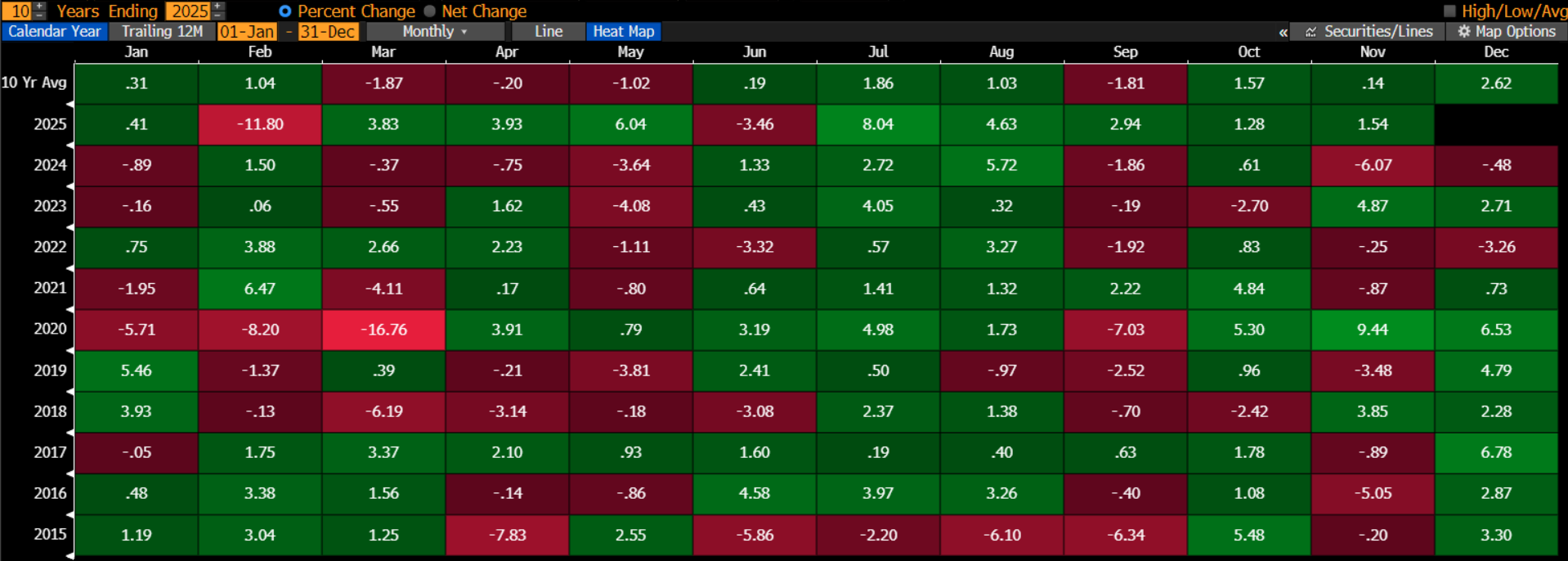The image size is (1568, 561).
Task: Switch to the Trailing 12M tab
Action: click(x=162, y=32)
